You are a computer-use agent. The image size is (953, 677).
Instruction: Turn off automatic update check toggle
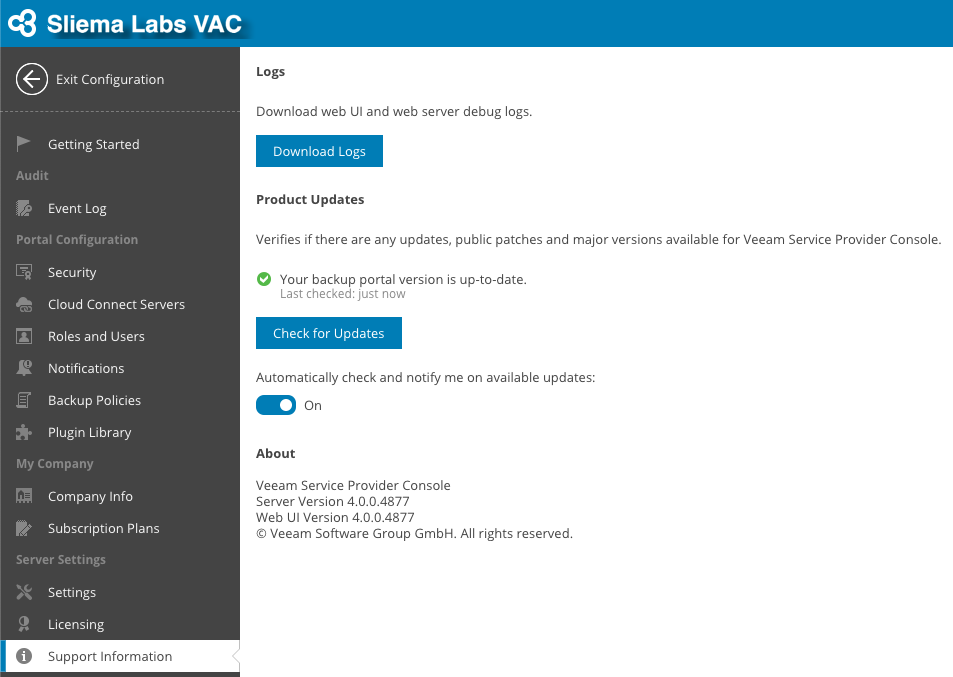(x=276, y=405)
